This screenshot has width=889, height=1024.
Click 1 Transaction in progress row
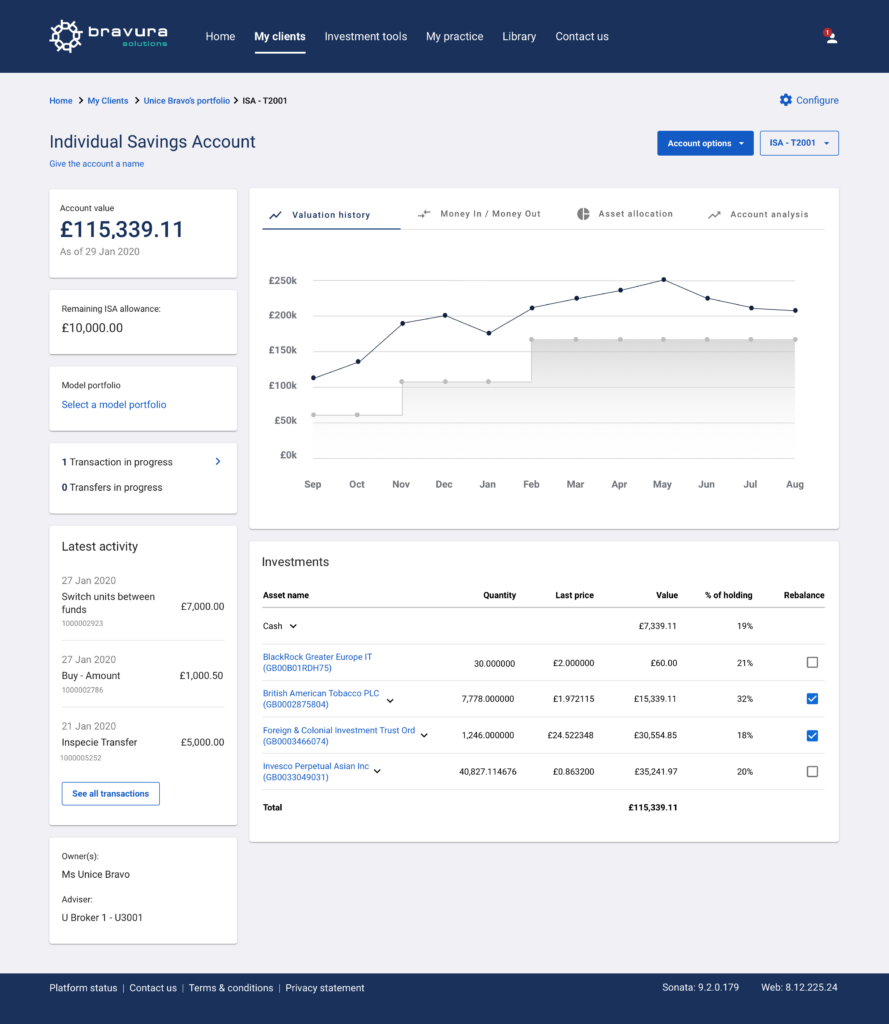pos(142,462)
